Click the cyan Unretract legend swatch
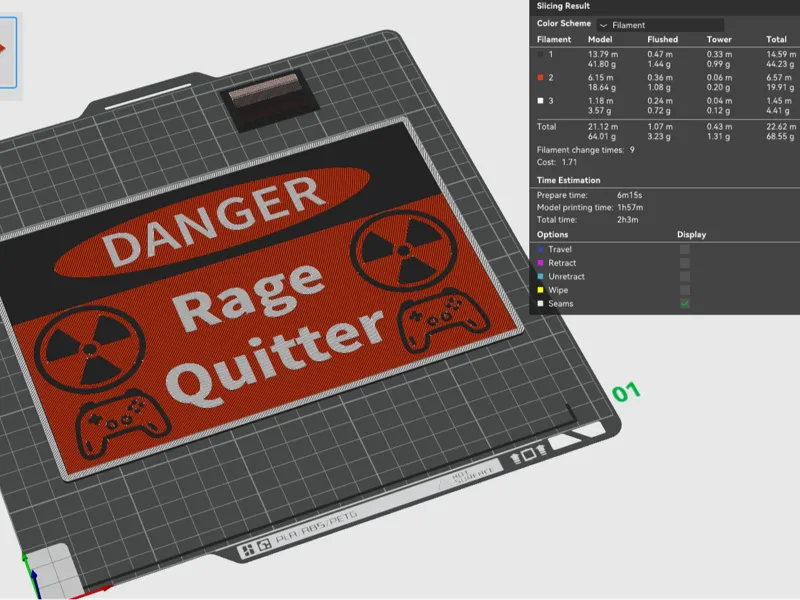This screenshot has height=600, width=800. click(540, 277)
